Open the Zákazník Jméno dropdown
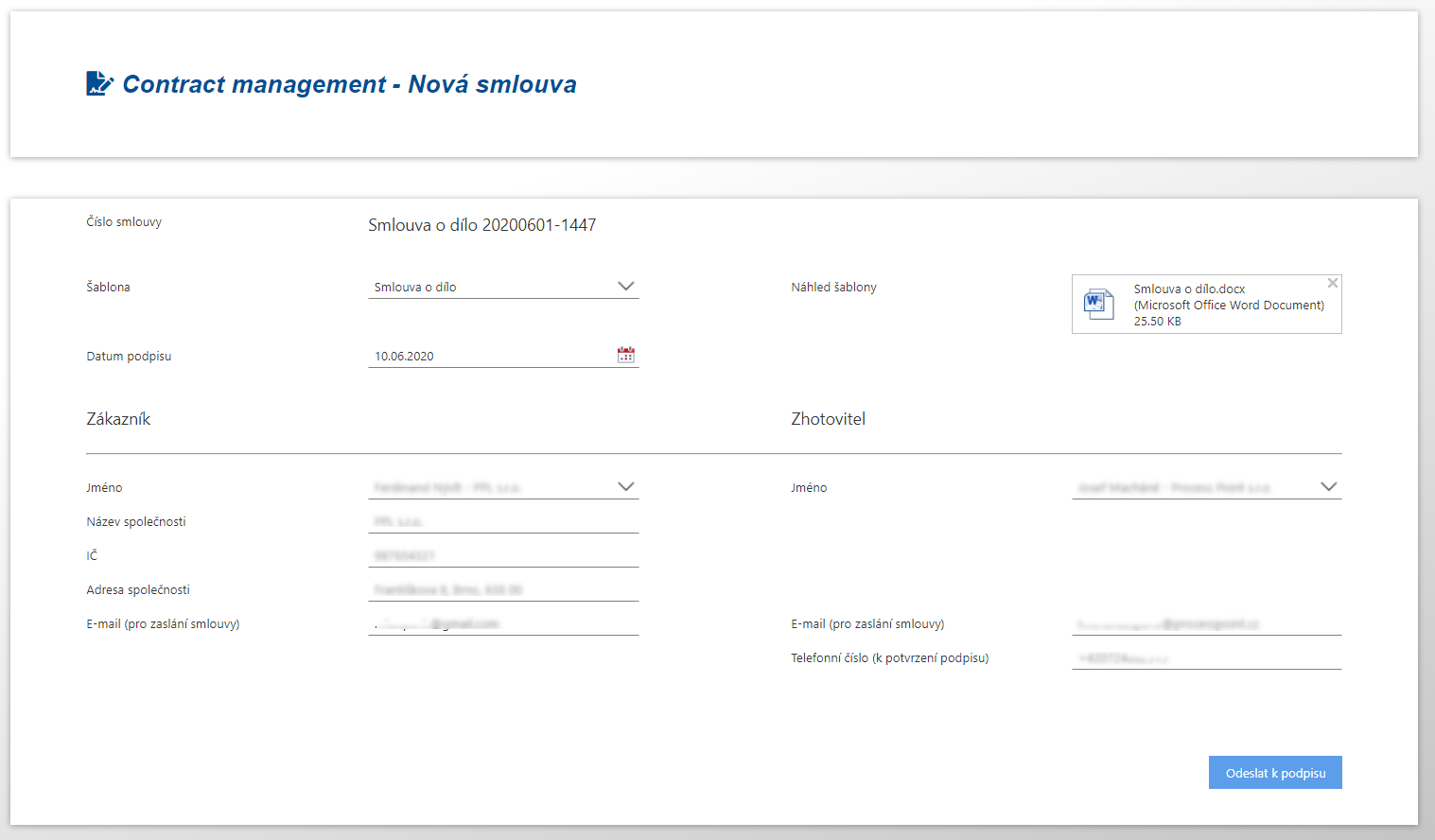The height and width of the screenshot is (840, 1435). (625, 487)
